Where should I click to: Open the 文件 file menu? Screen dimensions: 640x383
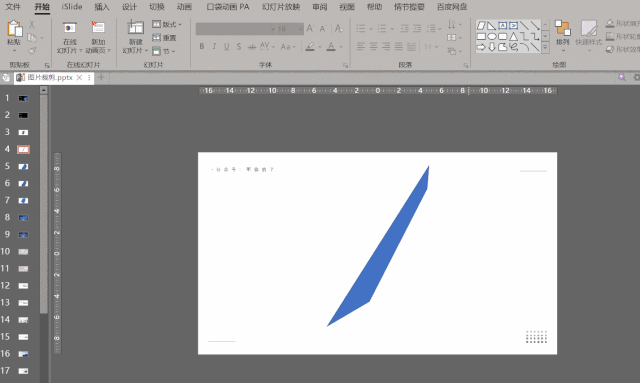point(13,7)
